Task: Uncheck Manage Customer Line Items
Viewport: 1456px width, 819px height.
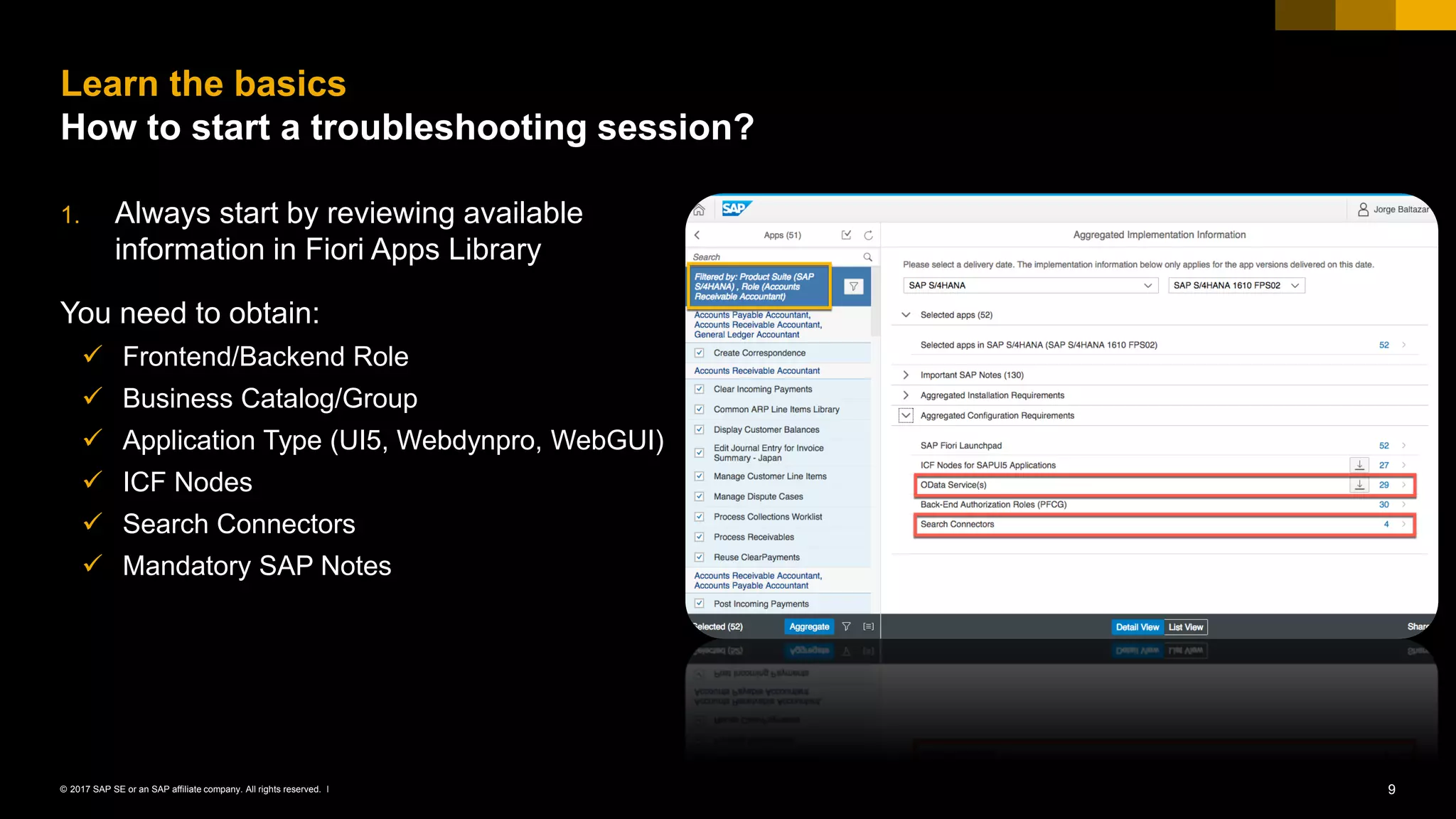Action: pyautogui.click(x=700, y=476)
